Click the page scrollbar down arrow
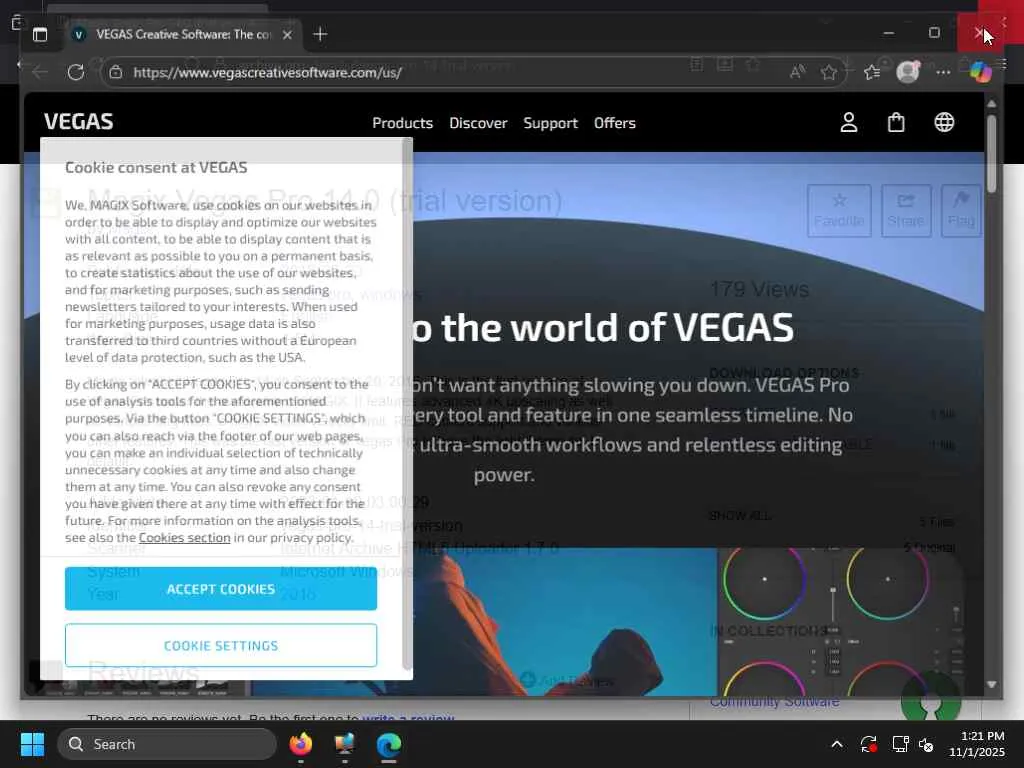The width and height of the screenshot is (1024, 768). point(991,684)
